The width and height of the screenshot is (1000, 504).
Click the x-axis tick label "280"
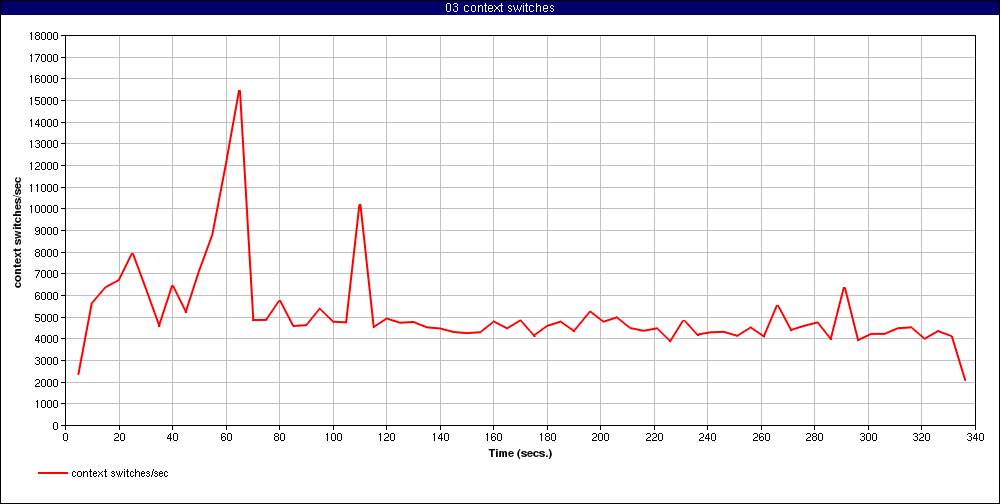(815, 437)
